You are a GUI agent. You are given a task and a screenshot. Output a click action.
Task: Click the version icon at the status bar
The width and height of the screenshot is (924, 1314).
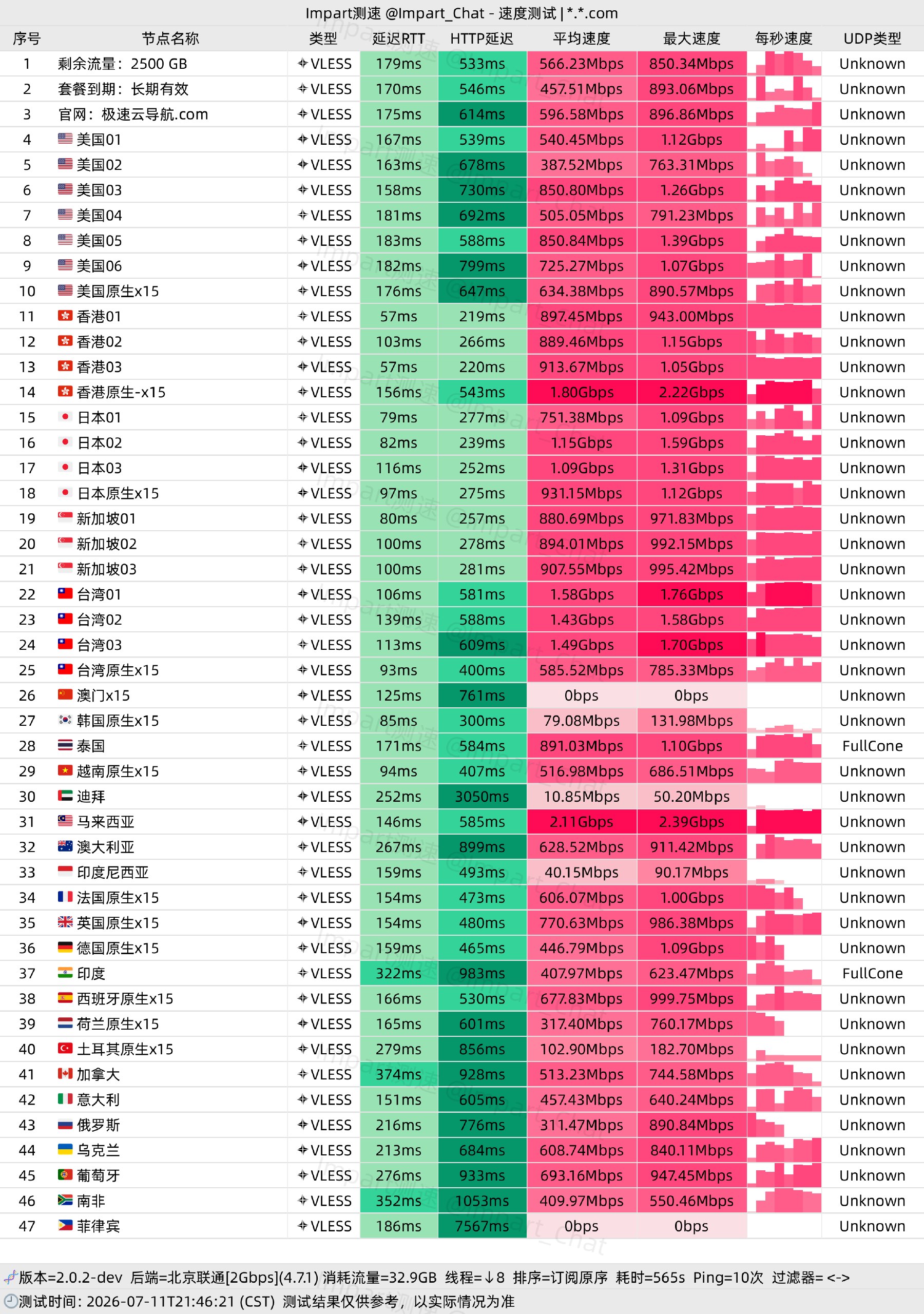(10, 1277)
